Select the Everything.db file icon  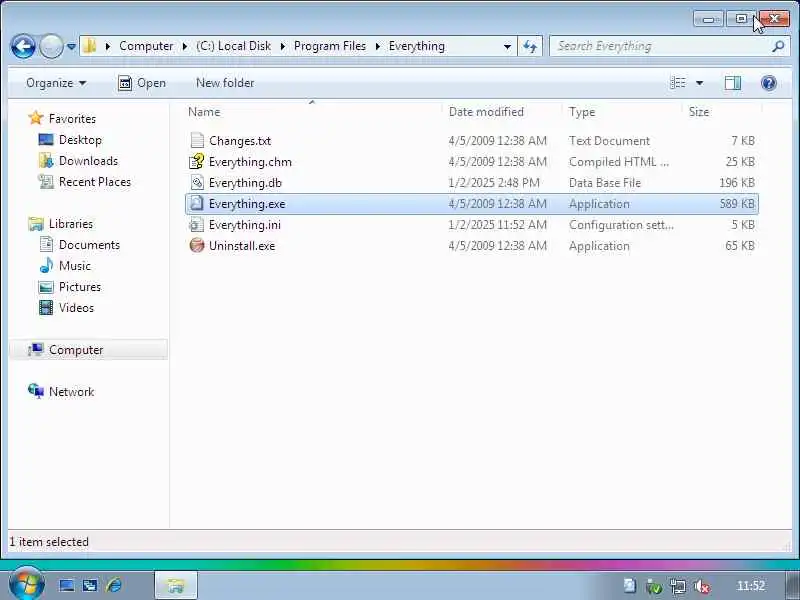(x=197, y=183)
